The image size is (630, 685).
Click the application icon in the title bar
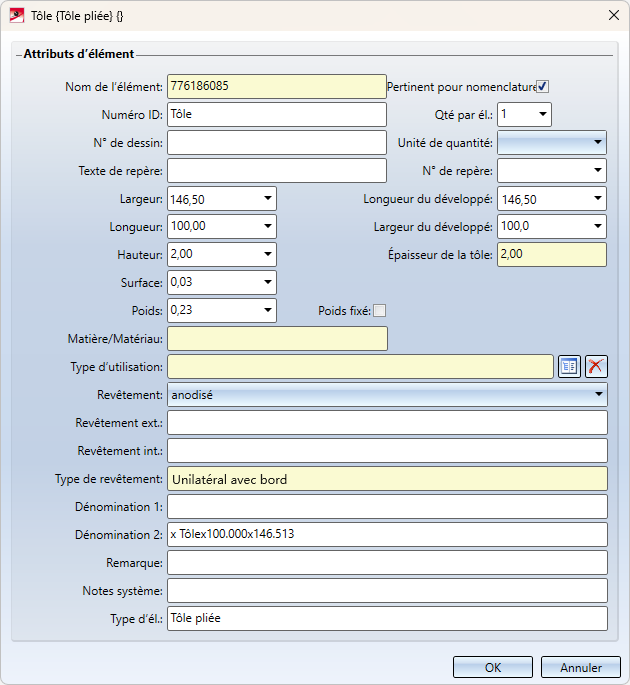[x=17, y=16]
